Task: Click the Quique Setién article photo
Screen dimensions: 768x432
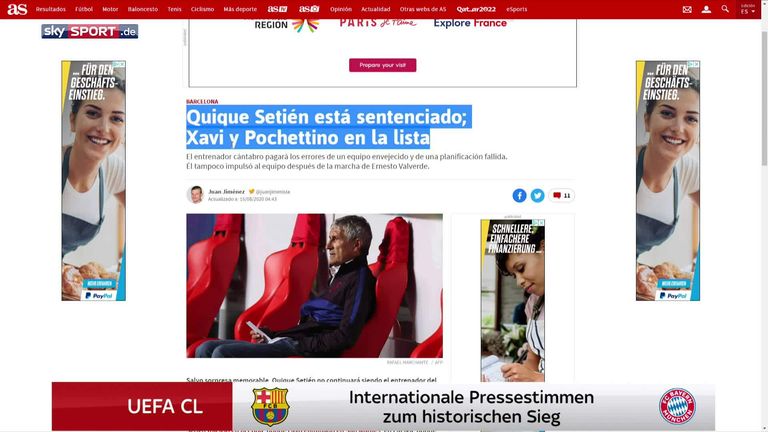Action: pos(314,286)
